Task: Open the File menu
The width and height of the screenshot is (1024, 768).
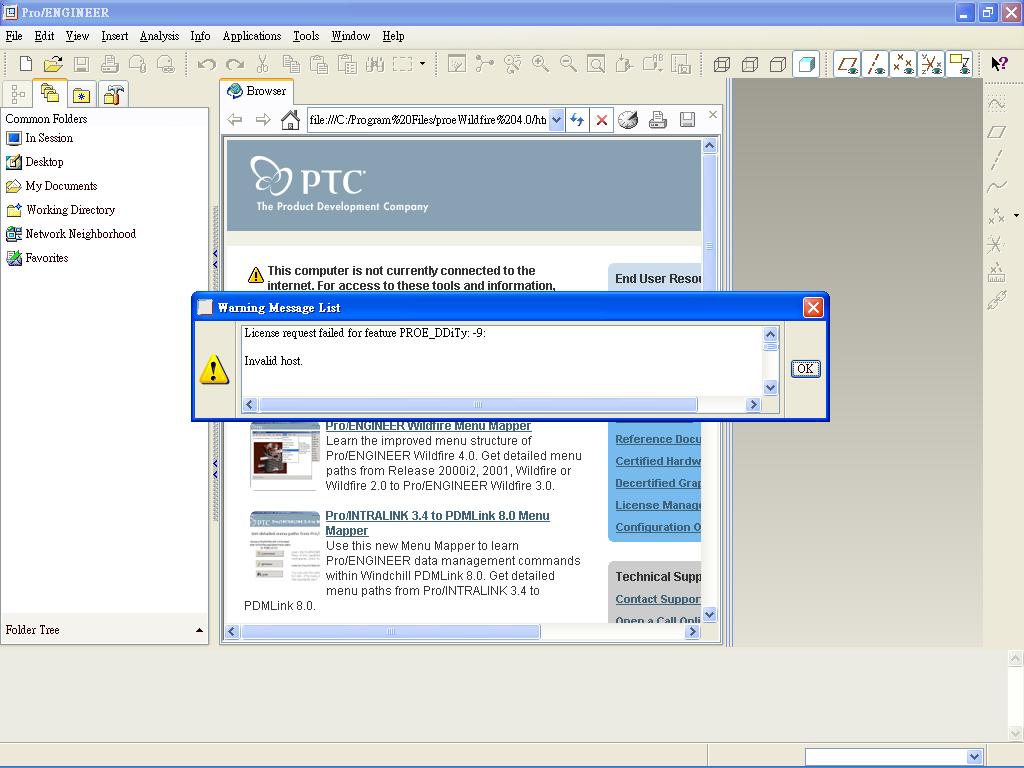Action: coord(14,36)
